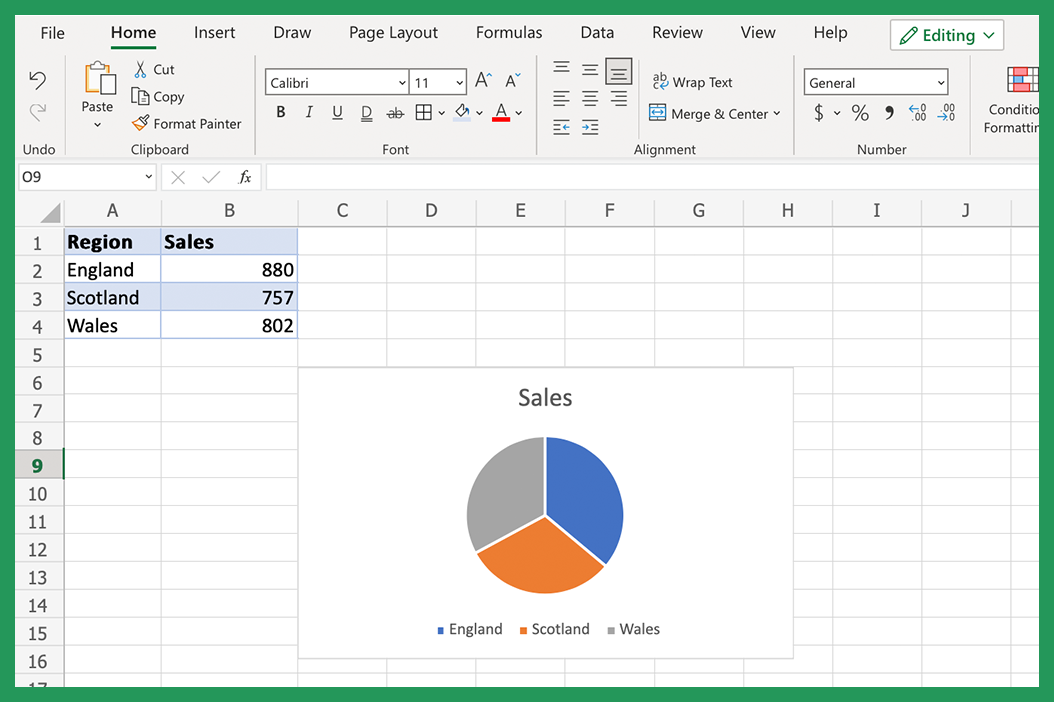Viewport: 1054px width, 702px height.
Task: Click the Comma Style icon
Action: click(888, 113)
